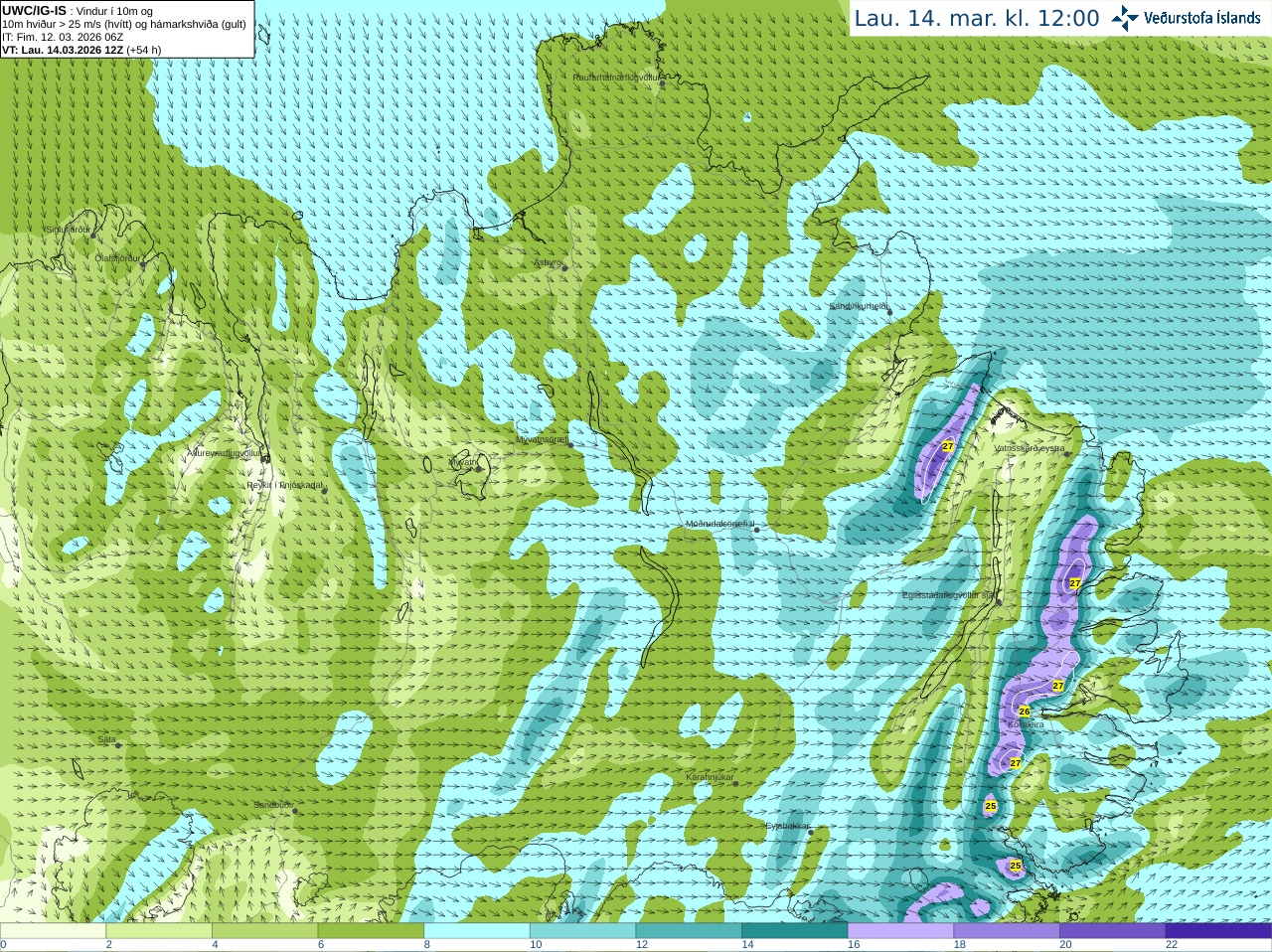Click the legend scale number 8
The image size is (1272, 952).
point(427,945)
